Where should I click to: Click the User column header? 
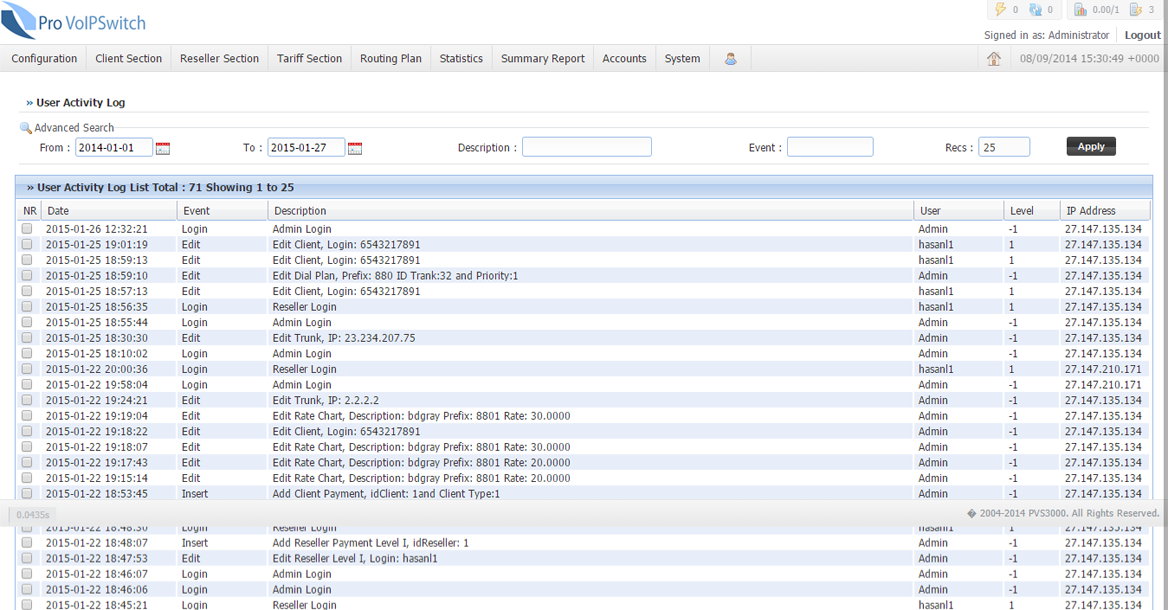[959, 211]
